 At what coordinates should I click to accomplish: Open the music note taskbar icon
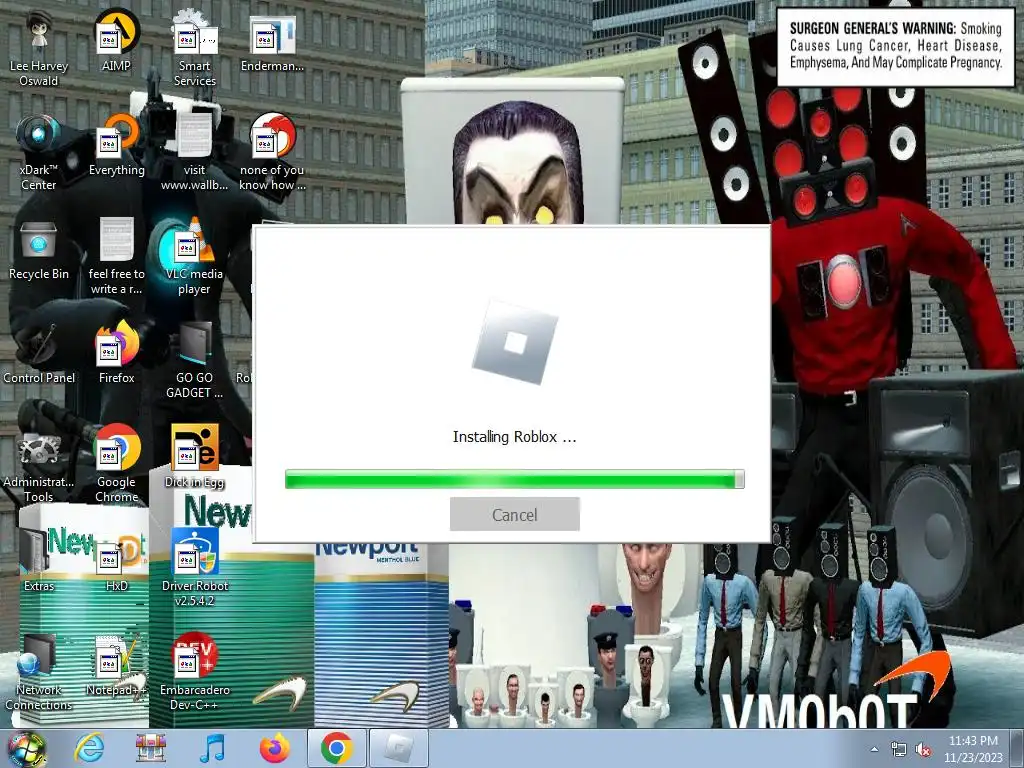pyautogui.click(x=213, y=748)
